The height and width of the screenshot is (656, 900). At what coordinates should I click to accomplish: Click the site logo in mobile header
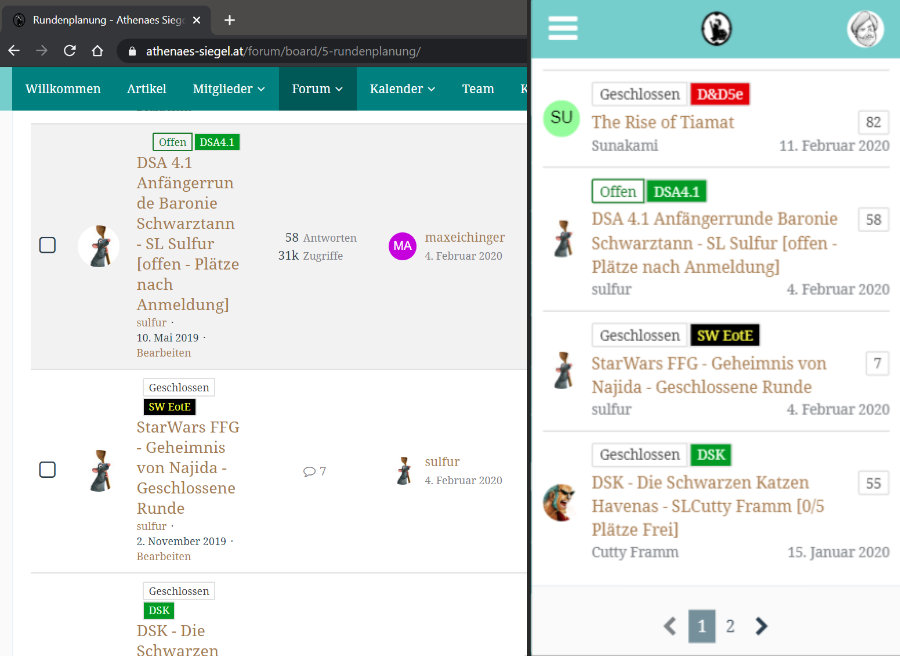click(716, 29)
